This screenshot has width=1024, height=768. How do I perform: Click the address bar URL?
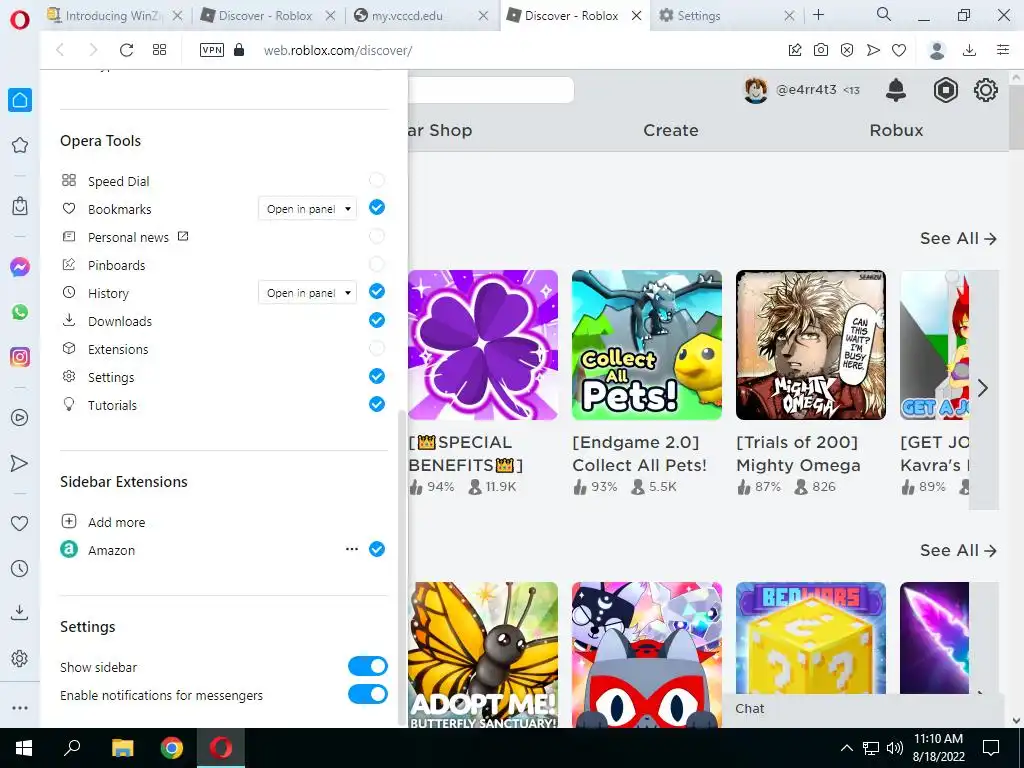338,50
